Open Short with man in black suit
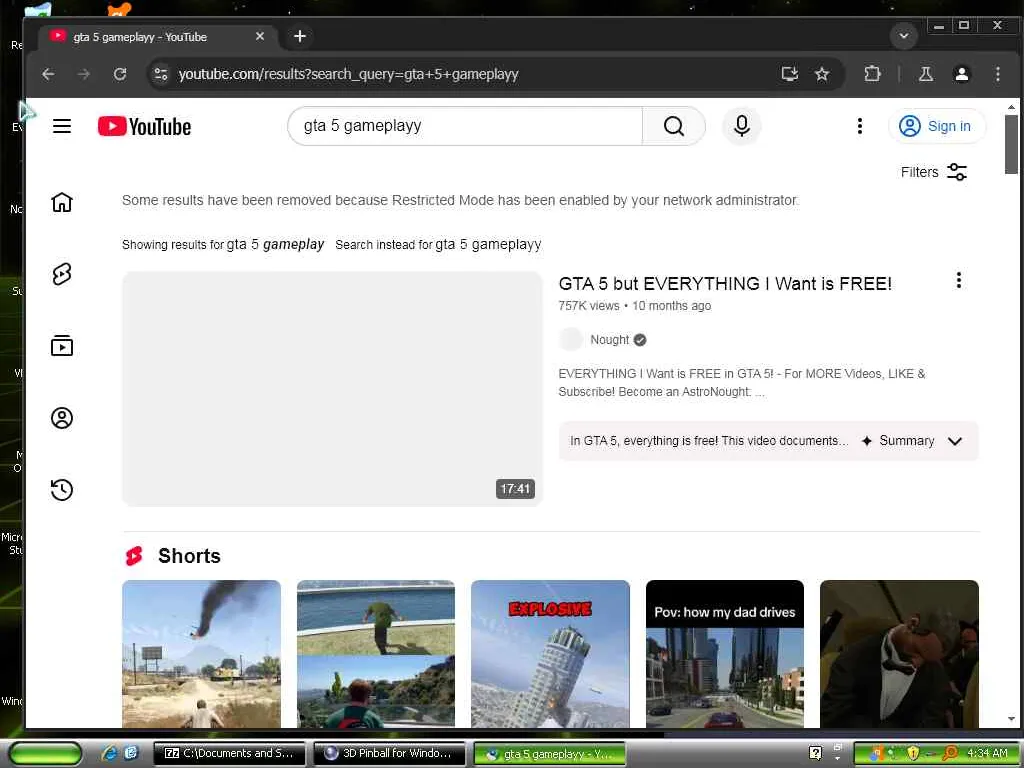This screenshot has width=1024, height=768. click(899, 654)
